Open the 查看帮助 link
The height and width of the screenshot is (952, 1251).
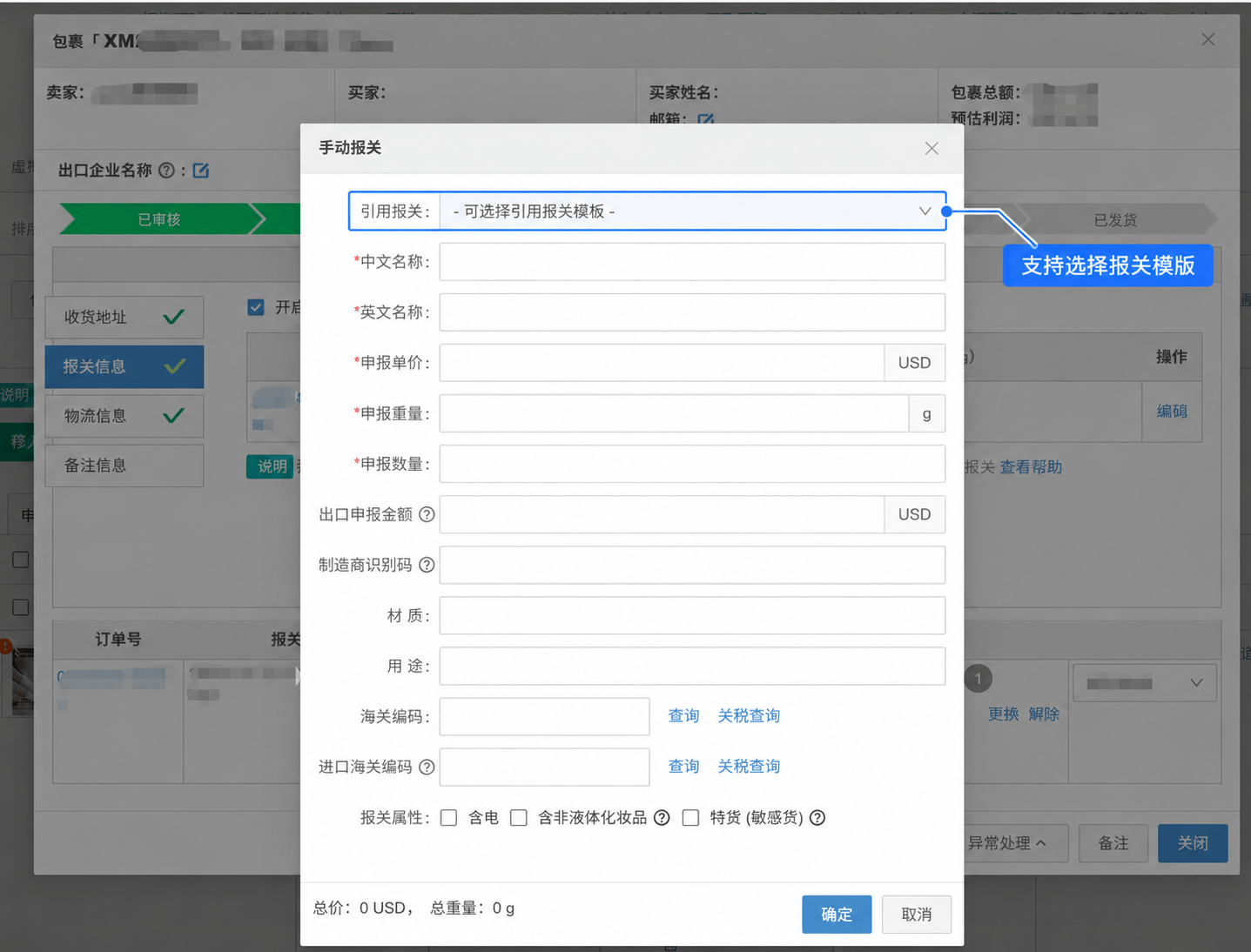coord(1031,467)
